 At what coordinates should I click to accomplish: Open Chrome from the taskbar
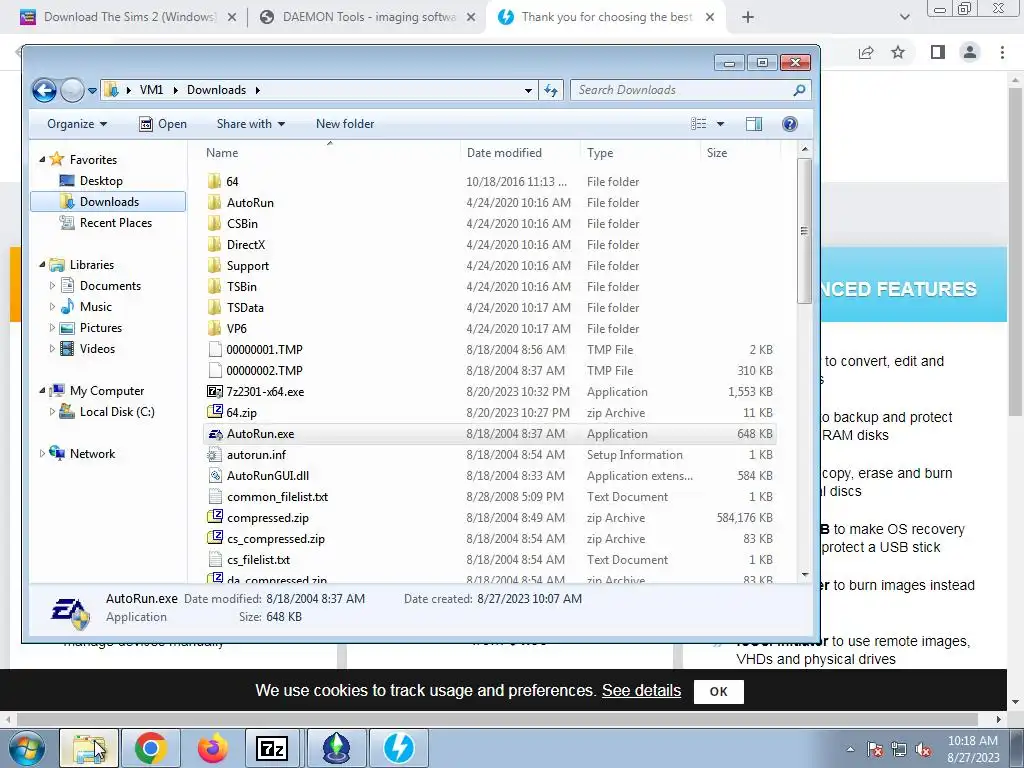click(x=150, y=748)
